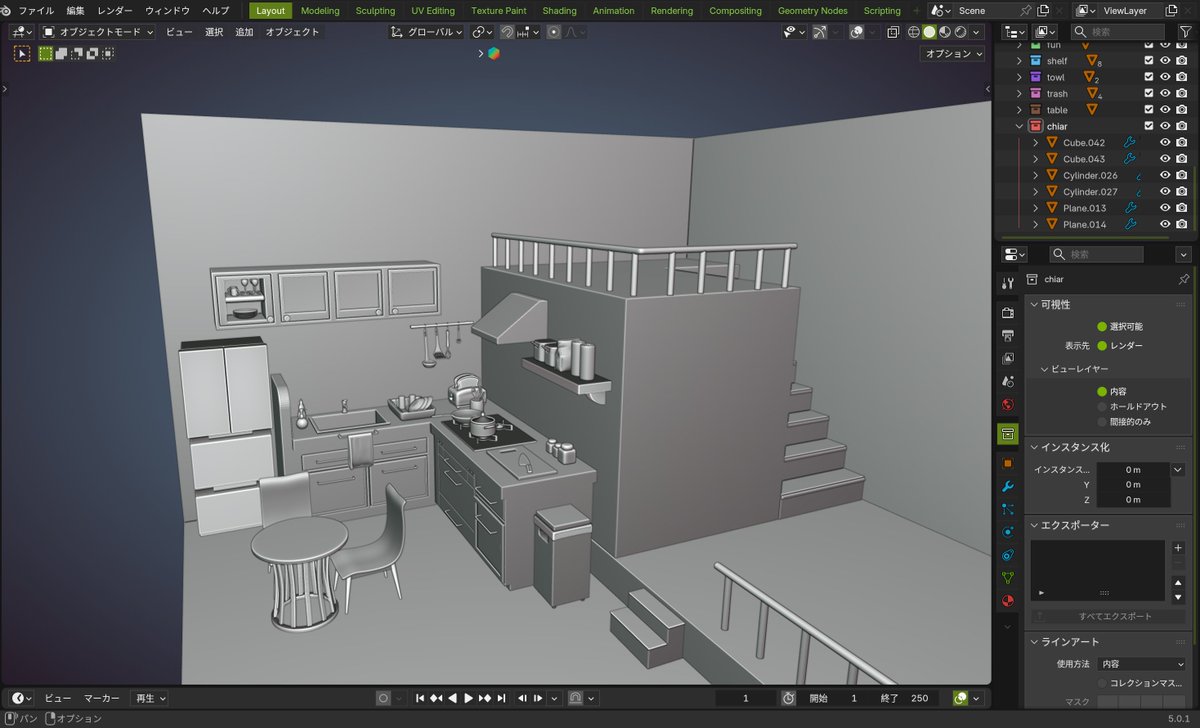Open the Physics properties tab icon
The image size is (1200, 728).
[1008, 532]
